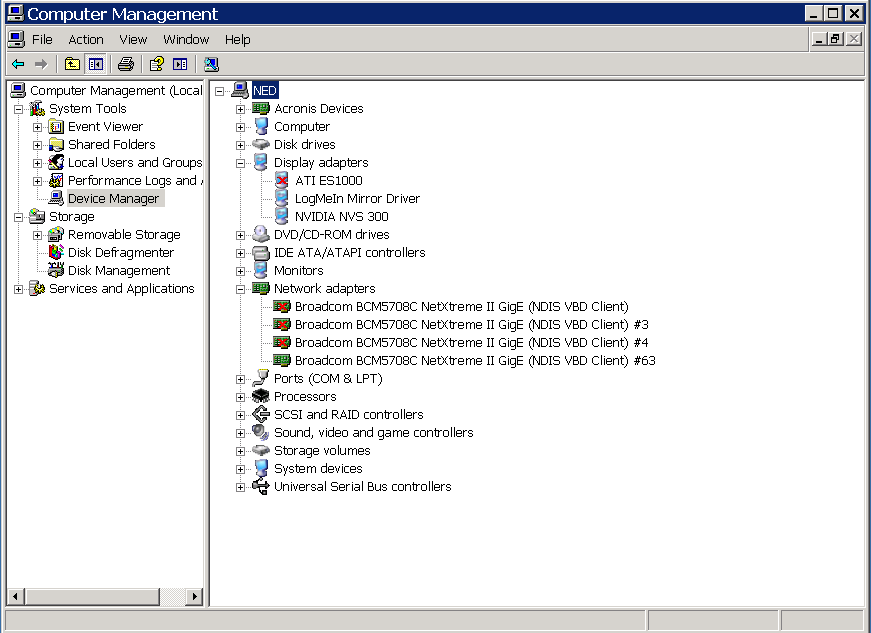Image resolution: width=871 pixels, height=633 pixels.
Task: Expand the Storage volumes category
Action: pos(241,451)
